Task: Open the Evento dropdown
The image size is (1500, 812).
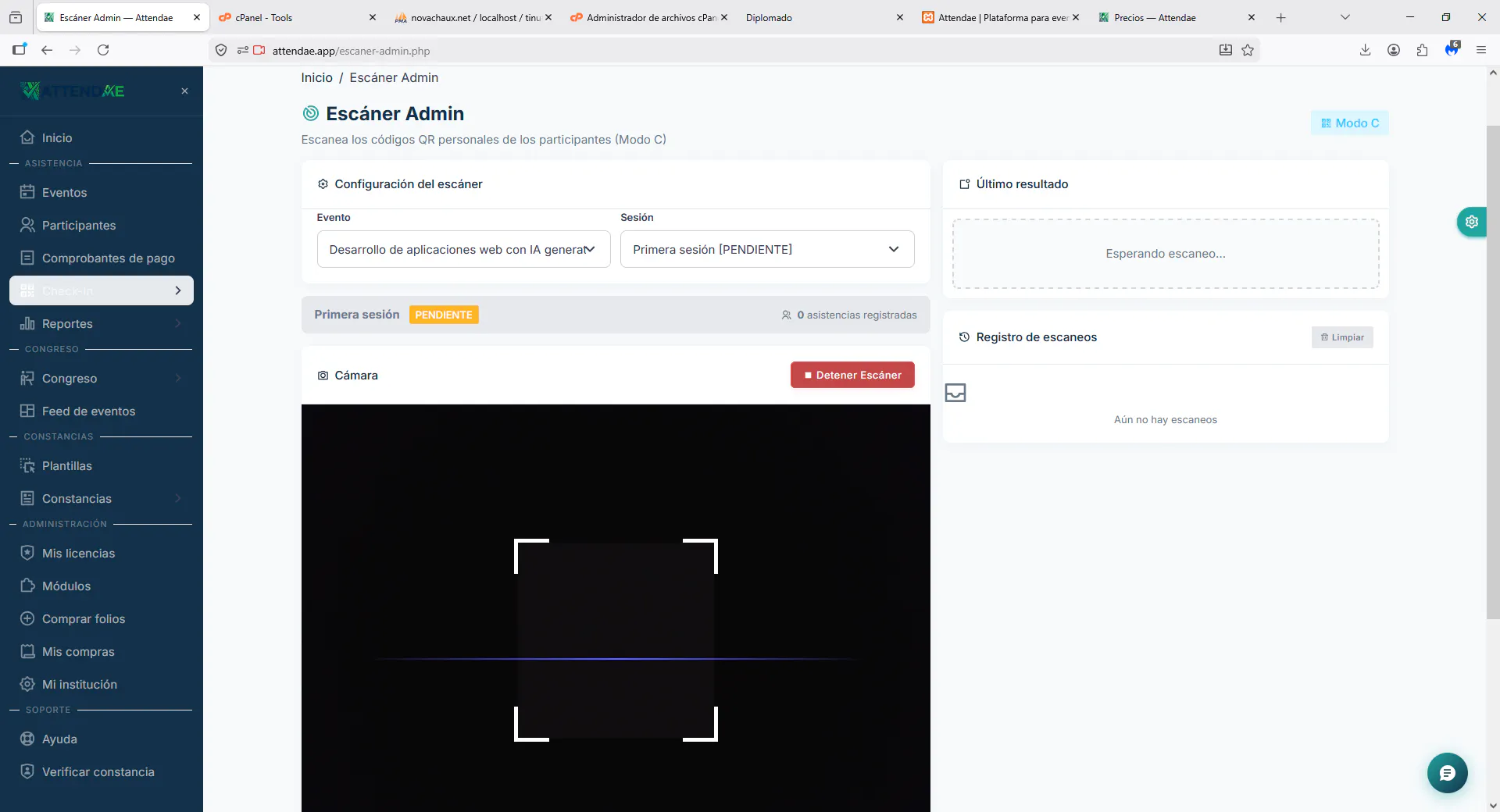Action: coord(463,249)
